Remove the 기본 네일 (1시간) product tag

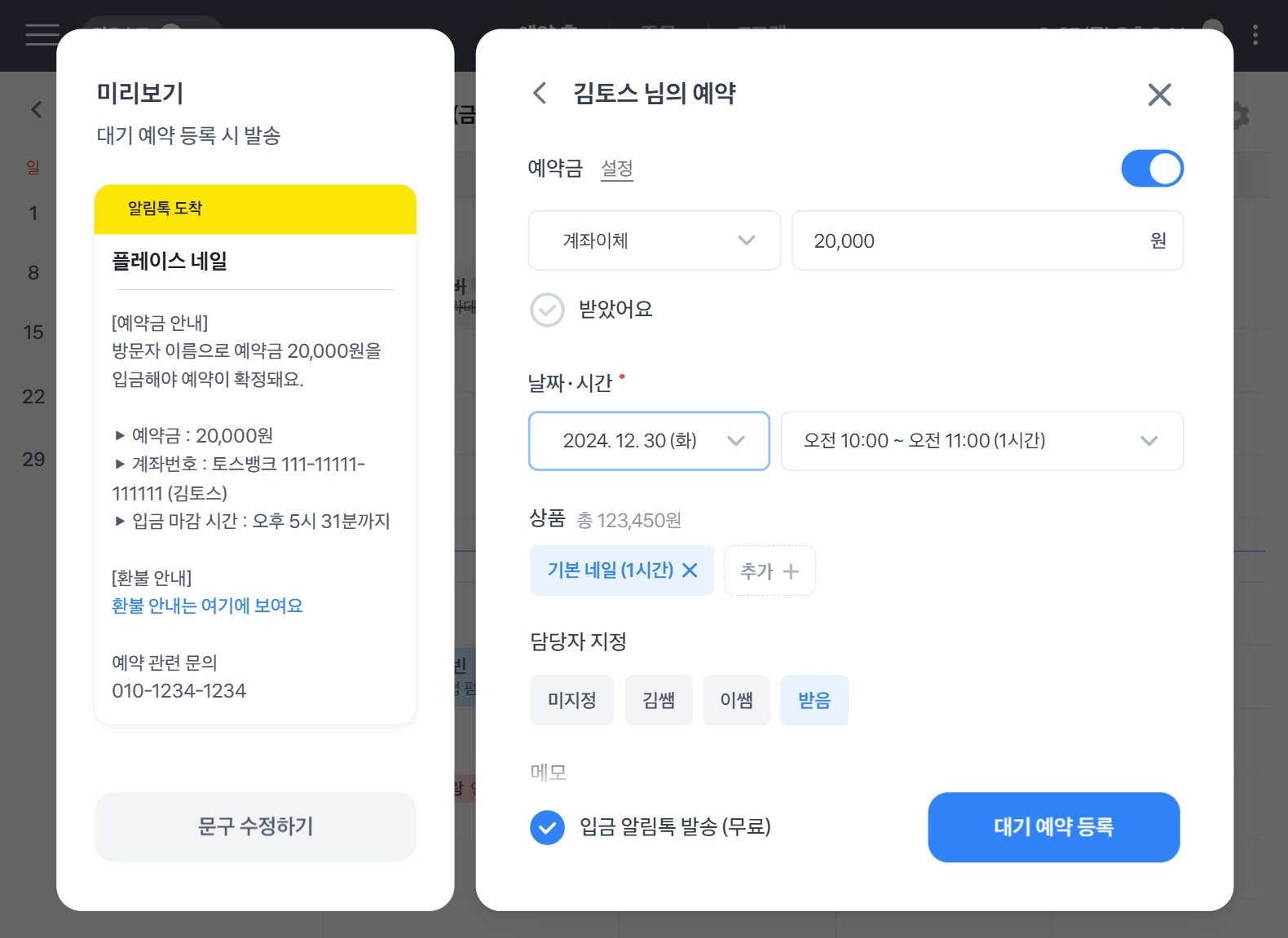(x=690, y=570)
